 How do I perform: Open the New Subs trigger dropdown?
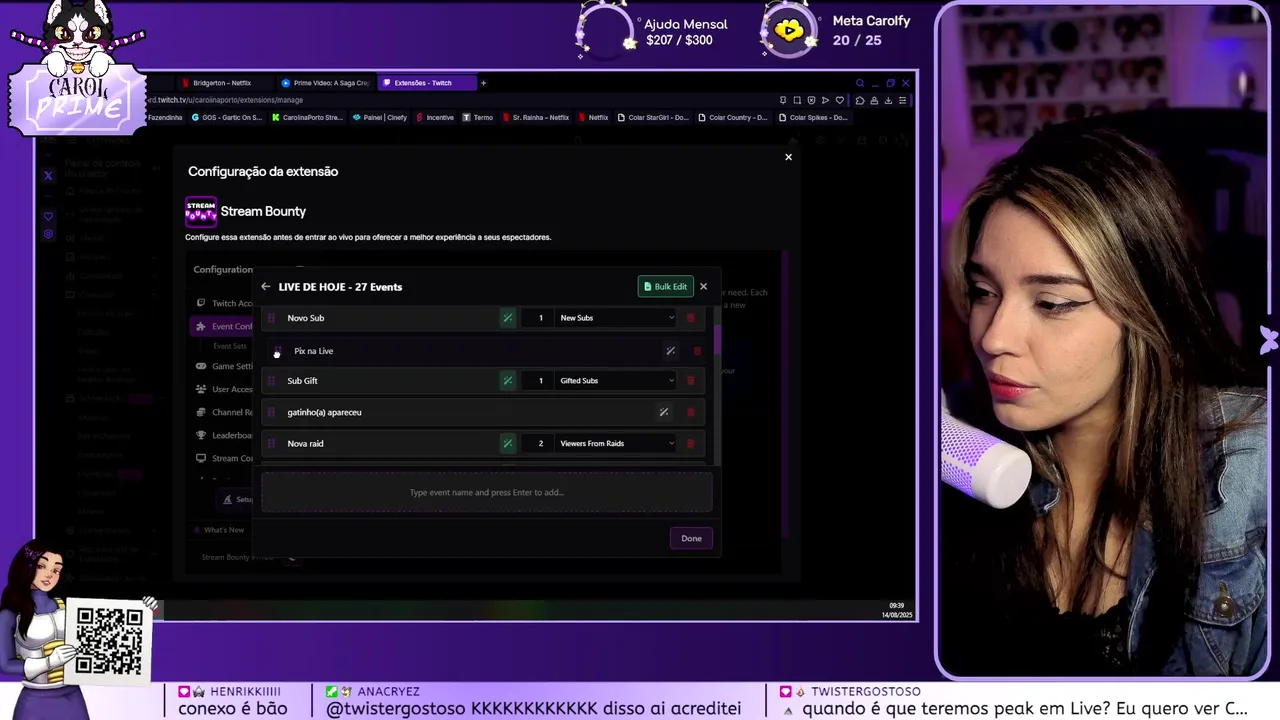coord(617,318)
